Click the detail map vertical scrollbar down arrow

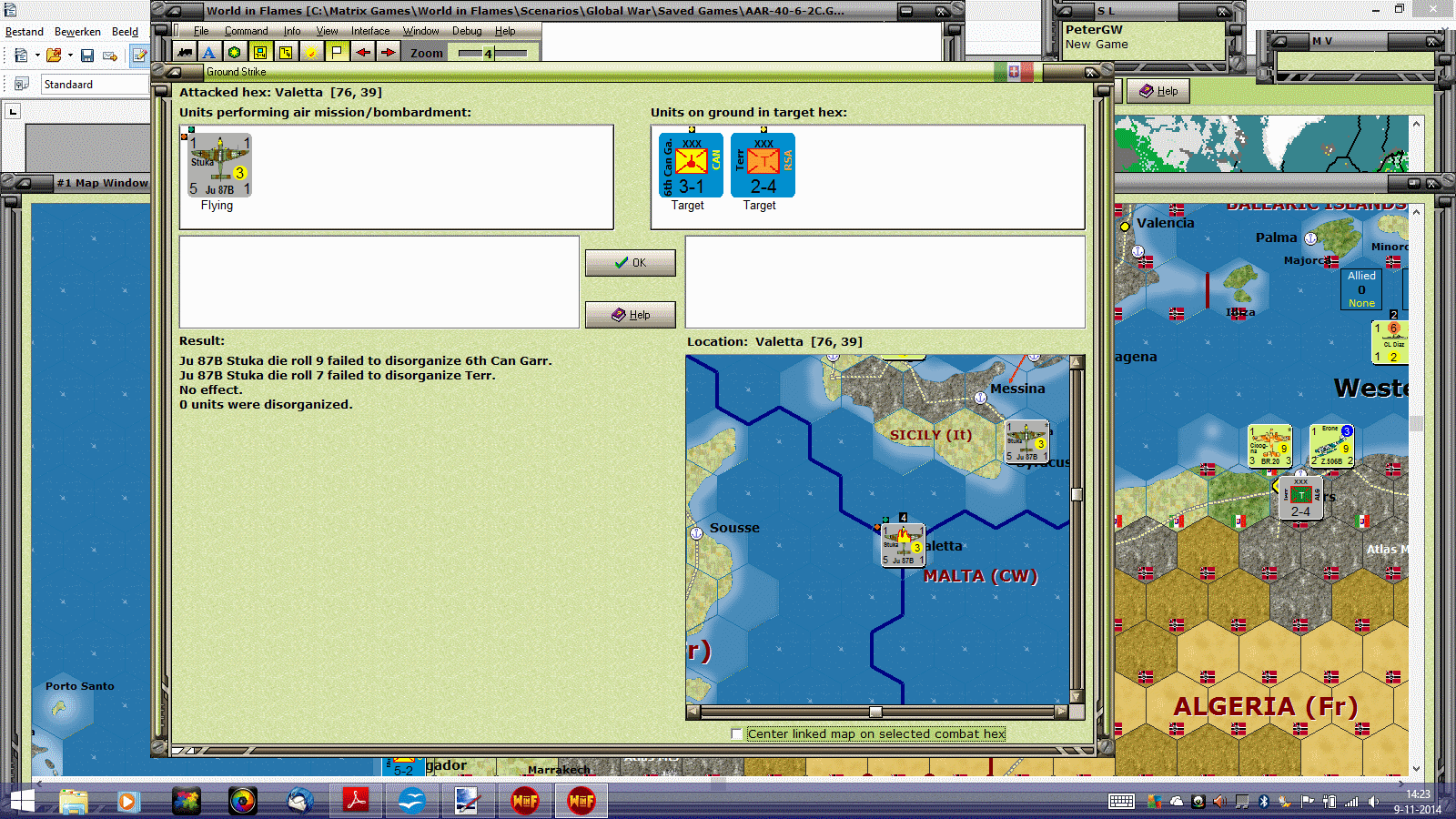(1077, 696)
